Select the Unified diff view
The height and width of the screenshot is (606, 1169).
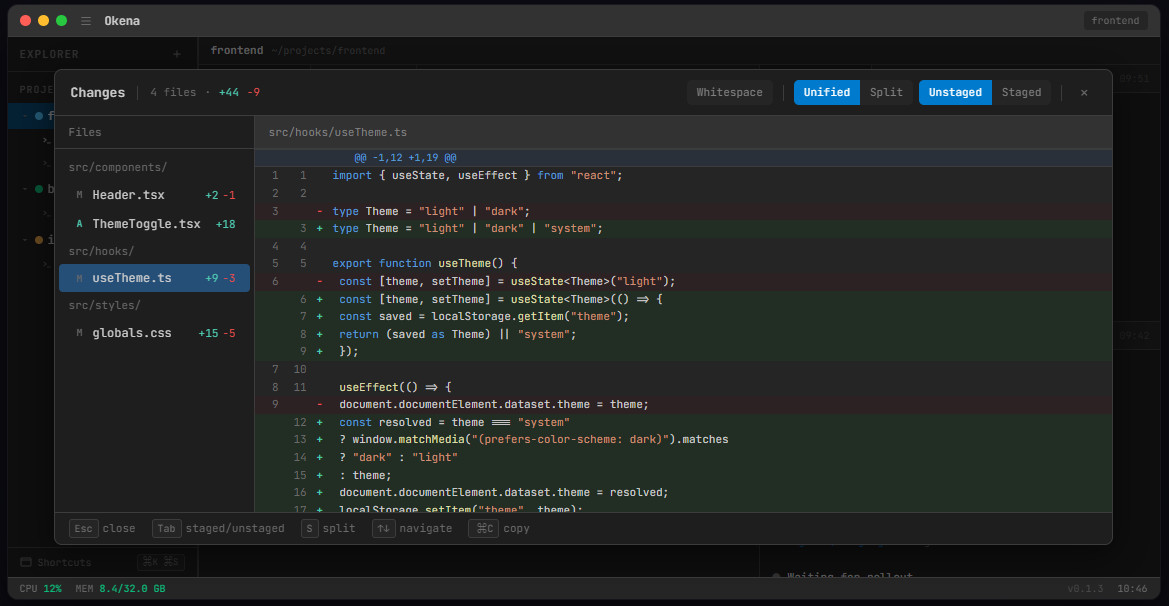pyautogui.click(x=826, y=92)
